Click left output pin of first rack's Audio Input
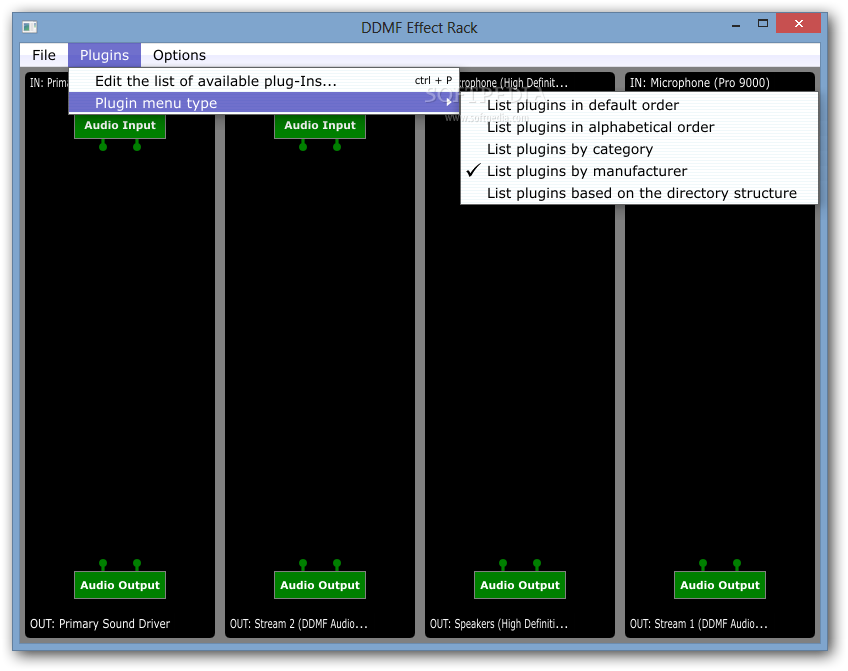848x671 pixels. pos(103,145)
